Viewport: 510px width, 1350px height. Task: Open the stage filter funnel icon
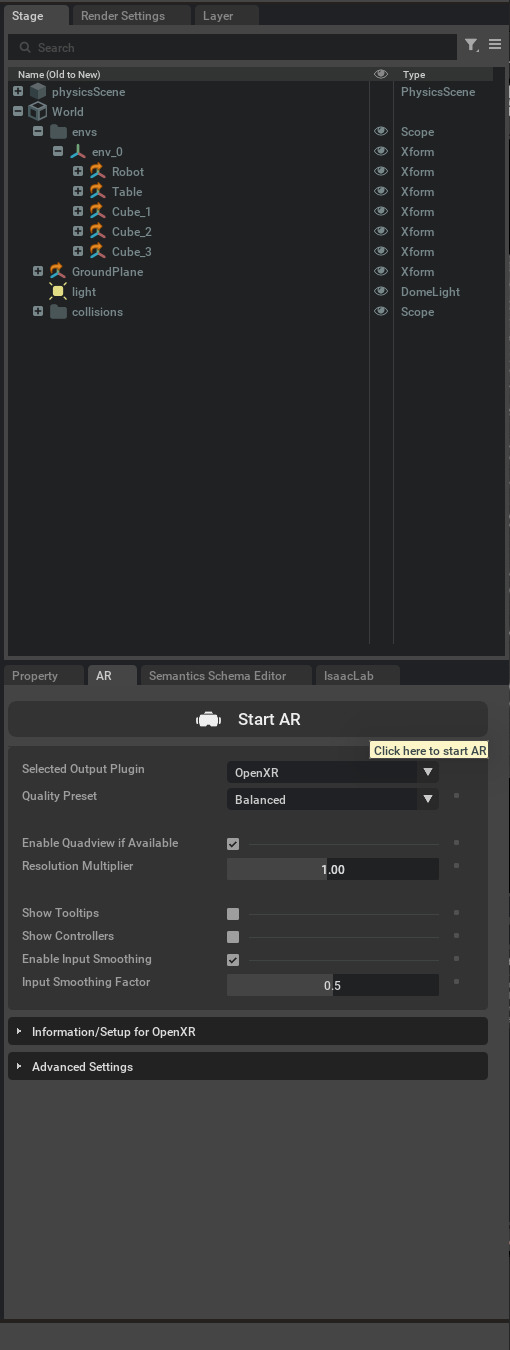(471, 45)
